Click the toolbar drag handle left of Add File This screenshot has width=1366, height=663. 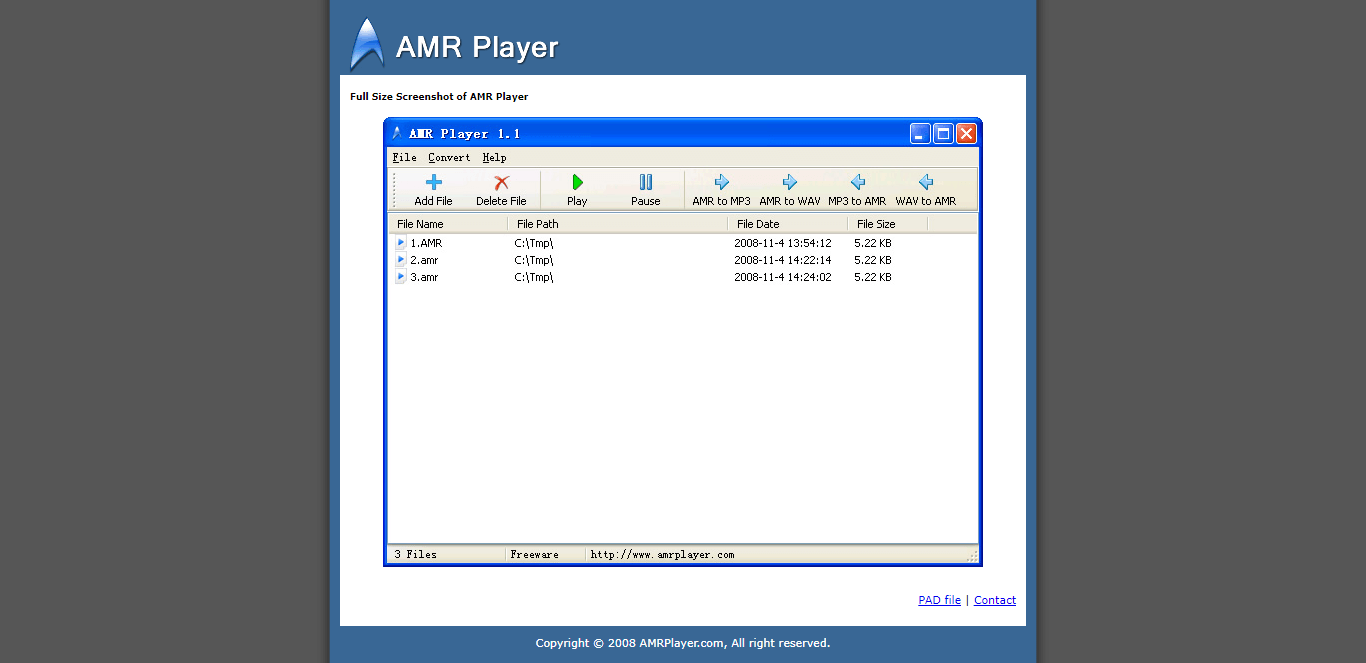394,189
